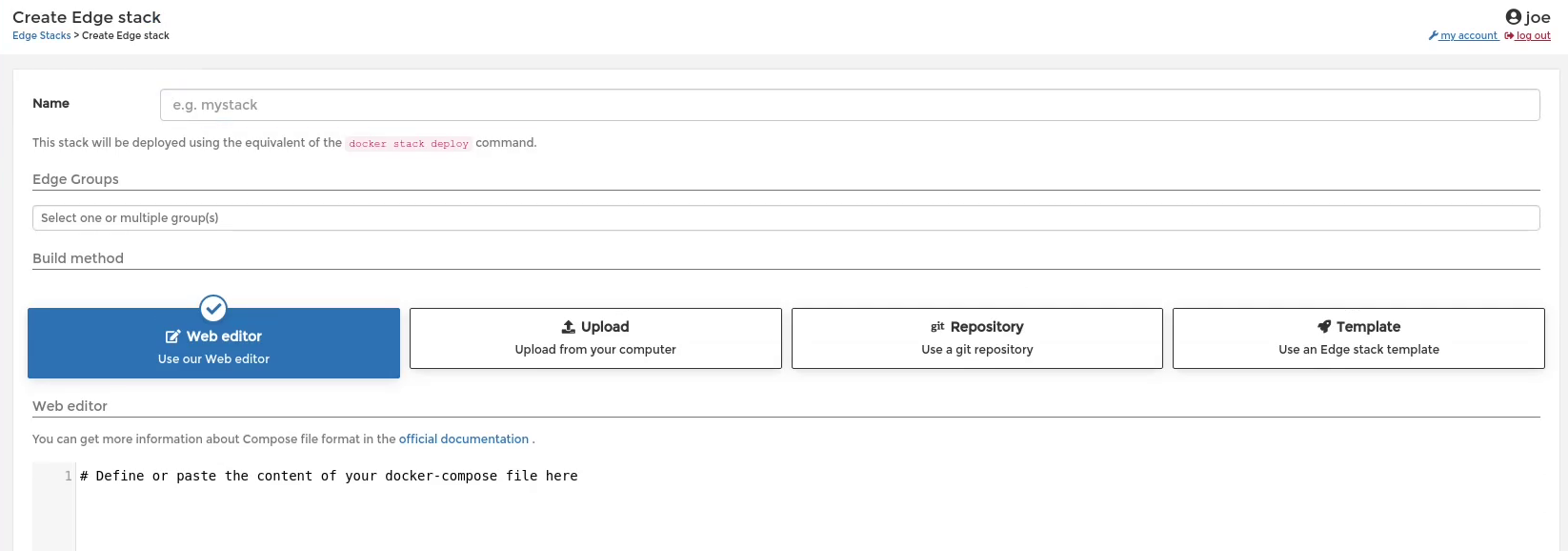The height and width of the screenshot is (551, 1568).
Task: Click the rocket icon on Template tile
Action: 1324,327
